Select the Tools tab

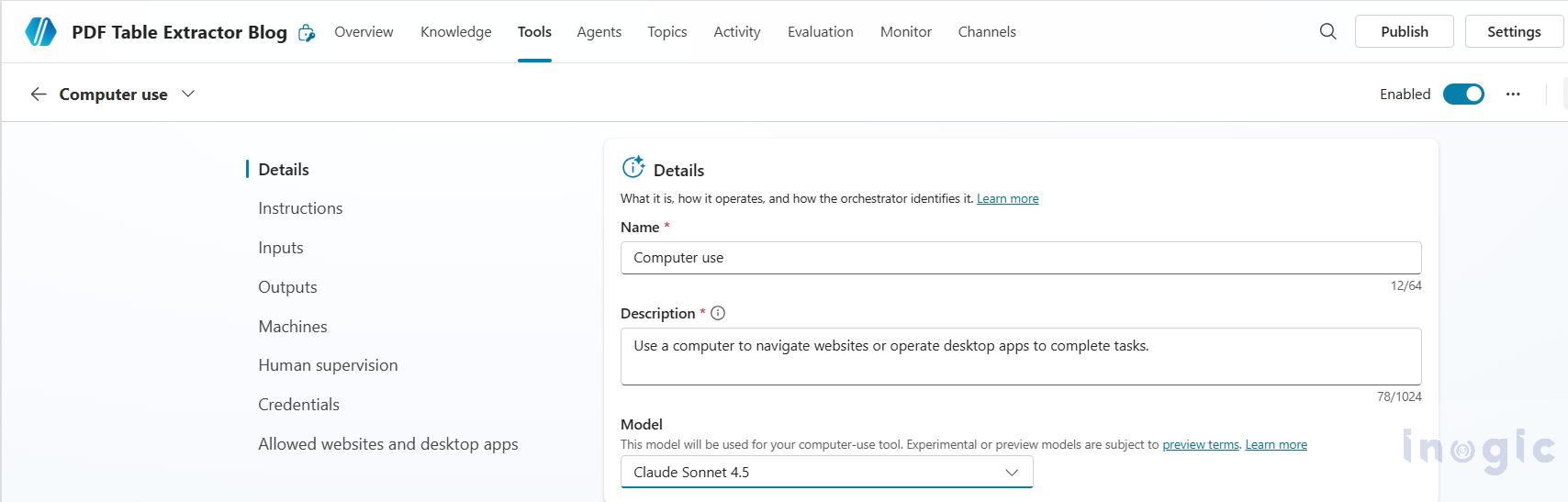534,31
